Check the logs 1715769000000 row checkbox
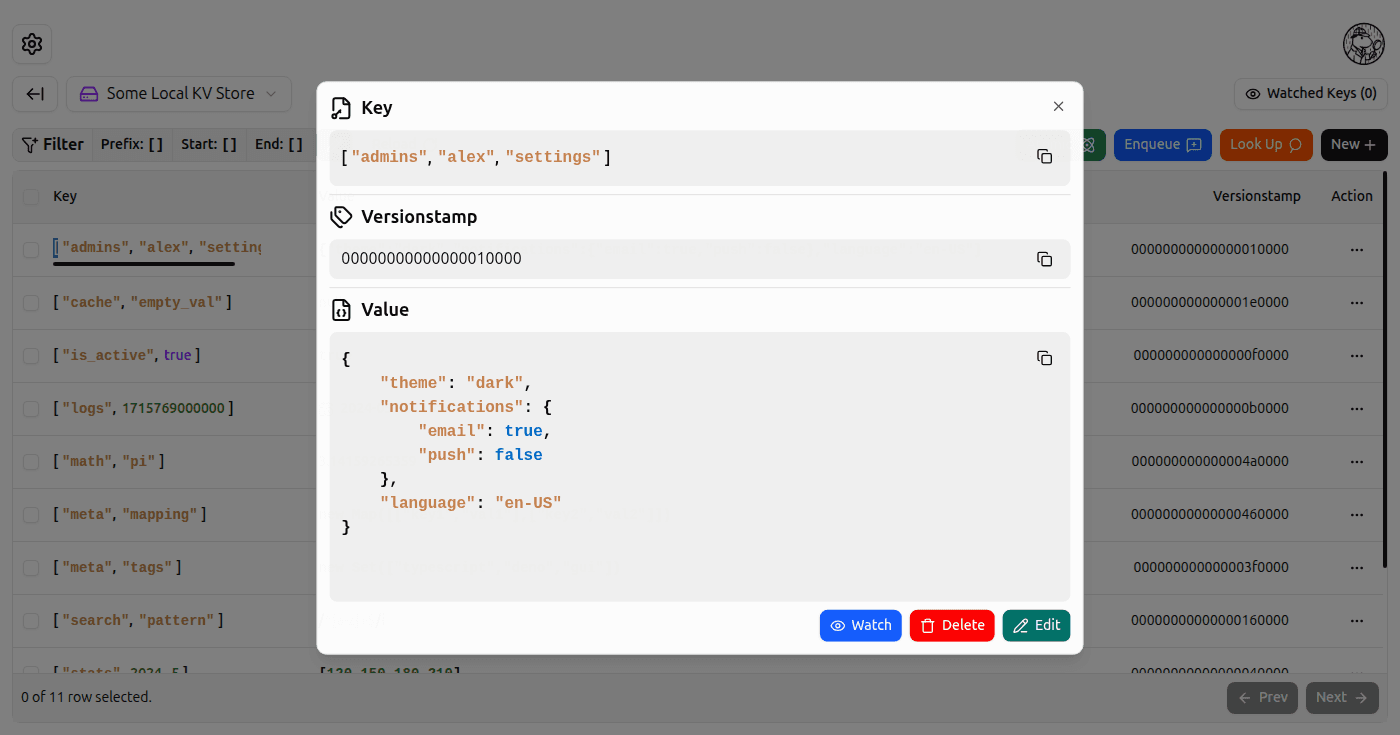This screenshot has width=1400, height=735. [x=31, y=409]
